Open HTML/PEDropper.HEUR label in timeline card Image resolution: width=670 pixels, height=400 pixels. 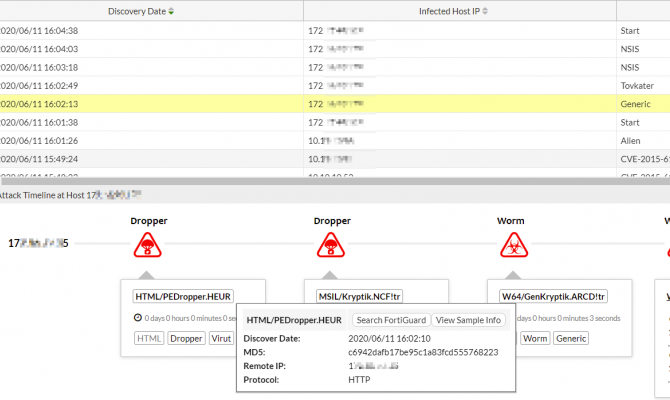coord(183,296)
